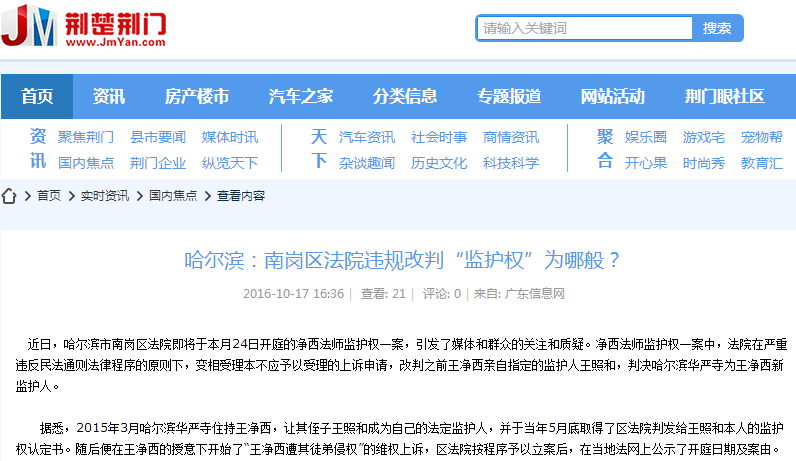Click the article title 哈尔滨：南岗区法院违规改判
This screenshot has width=796, height=461.
[x=402, y=260]
